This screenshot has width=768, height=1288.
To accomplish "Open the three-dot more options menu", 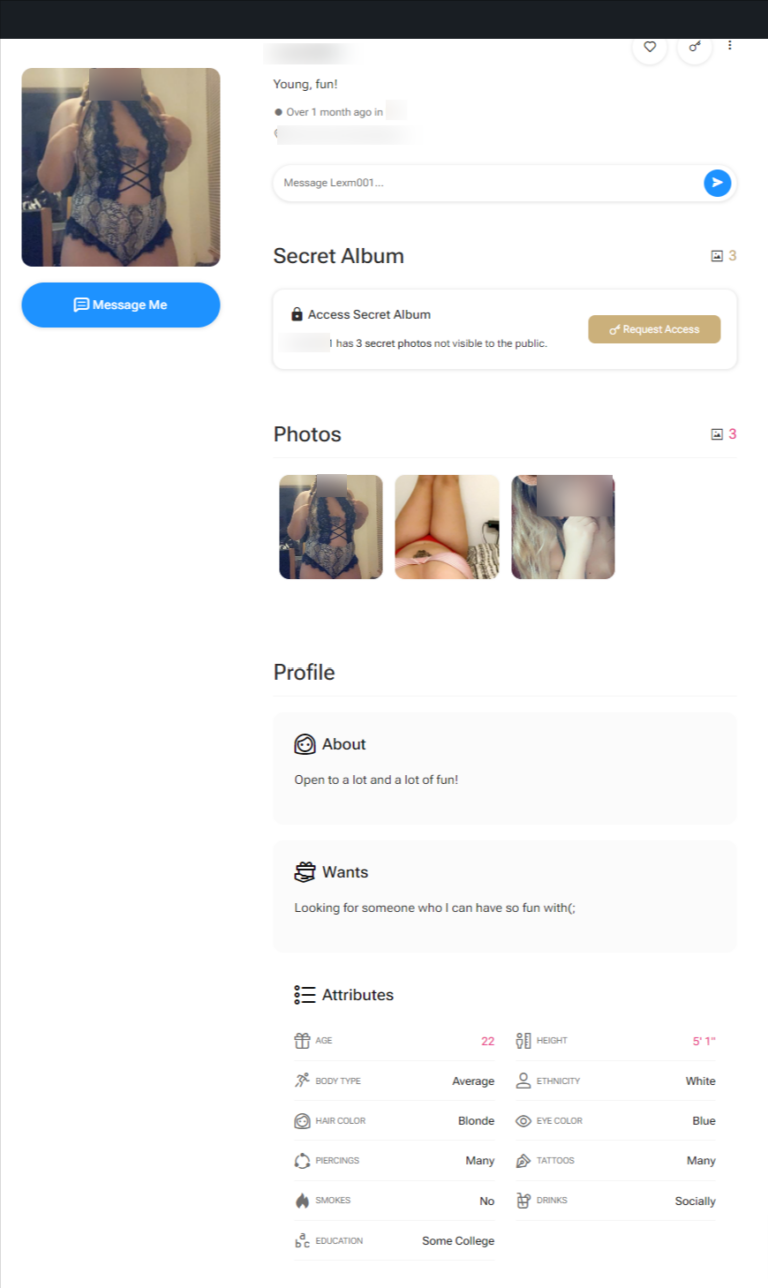I will 730,46.
